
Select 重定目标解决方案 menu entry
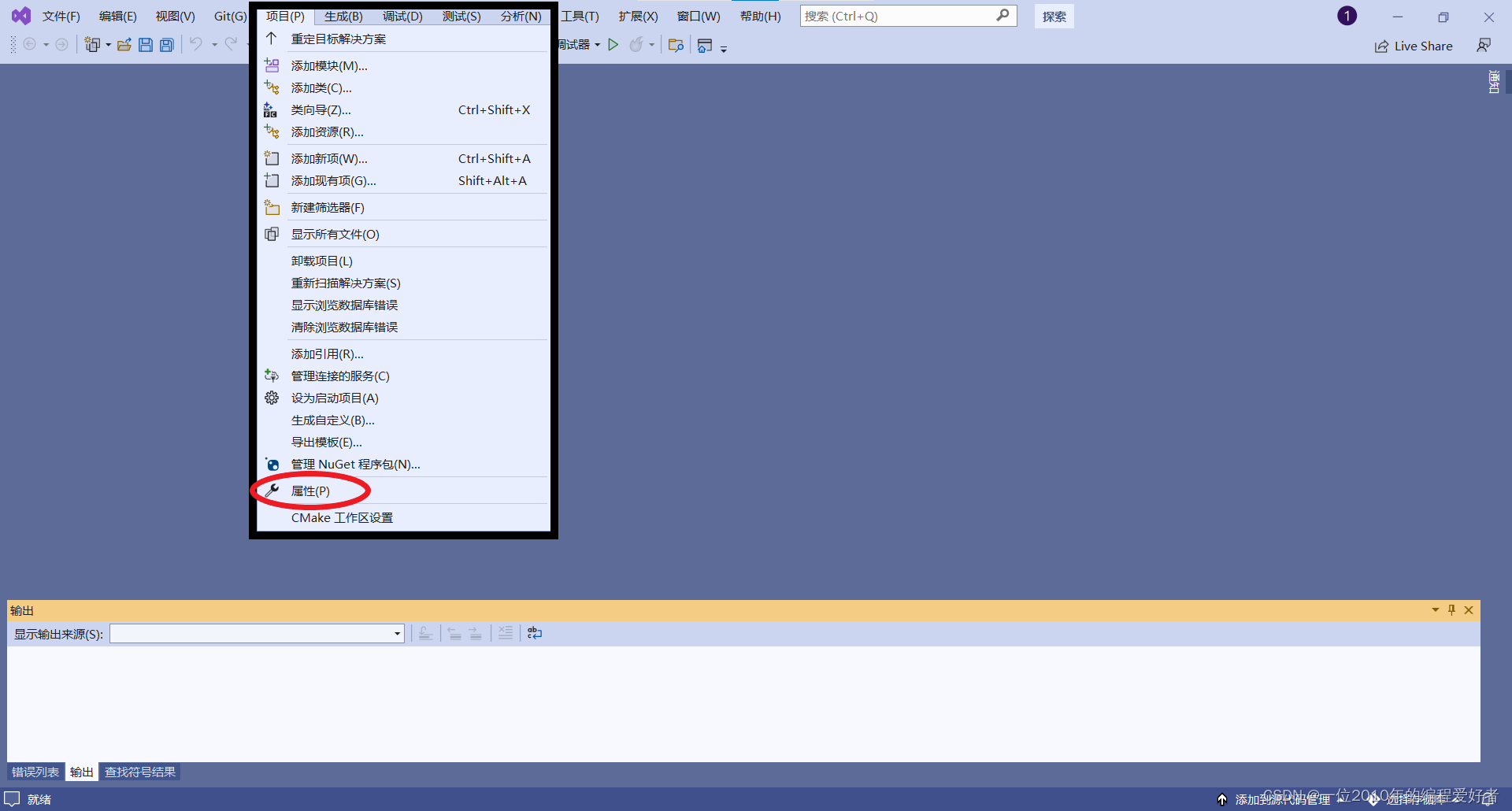pyautogui.click(x=403, y=39)
